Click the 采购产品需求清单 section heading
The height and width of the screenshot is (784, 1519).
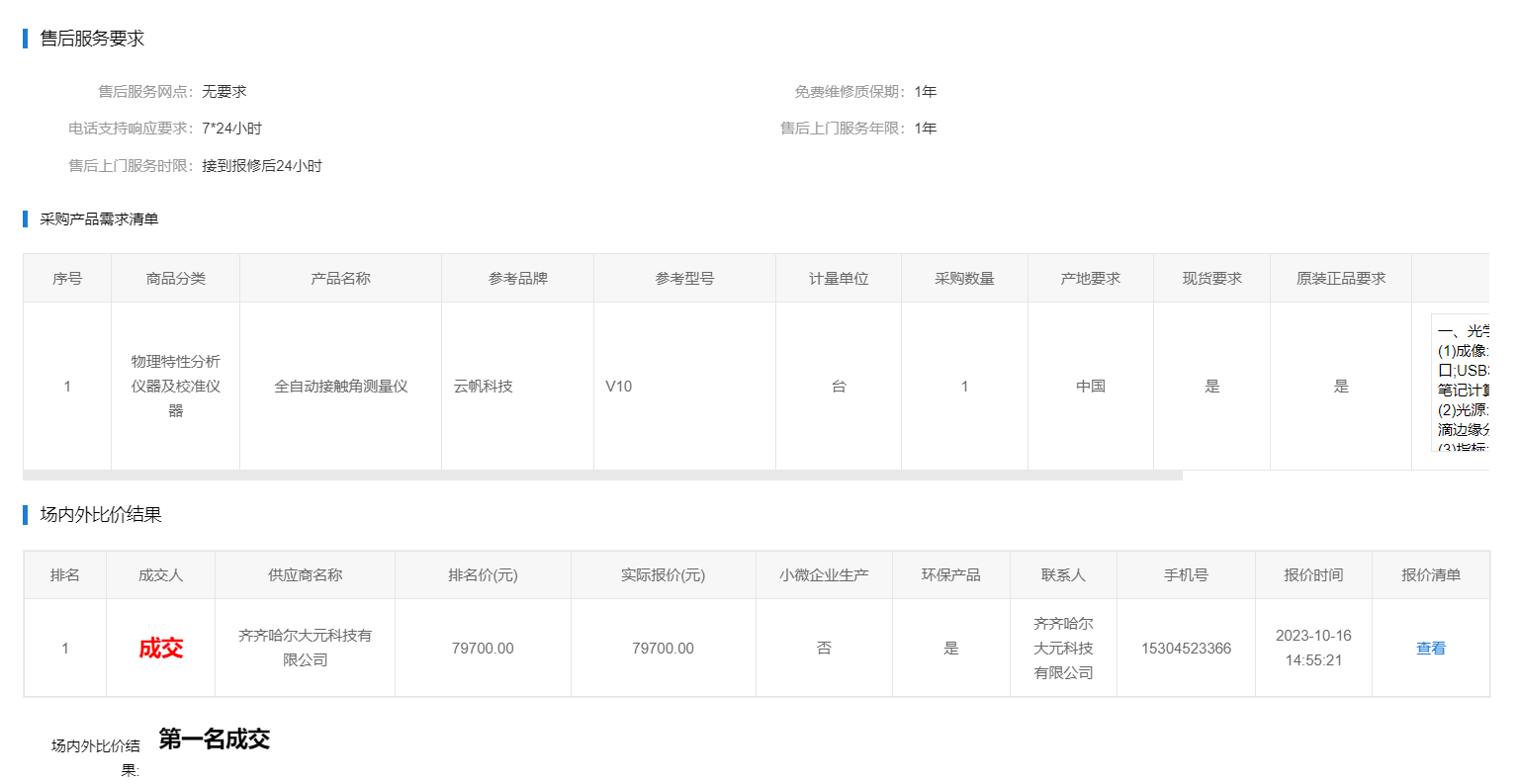(x=99, y=219)
